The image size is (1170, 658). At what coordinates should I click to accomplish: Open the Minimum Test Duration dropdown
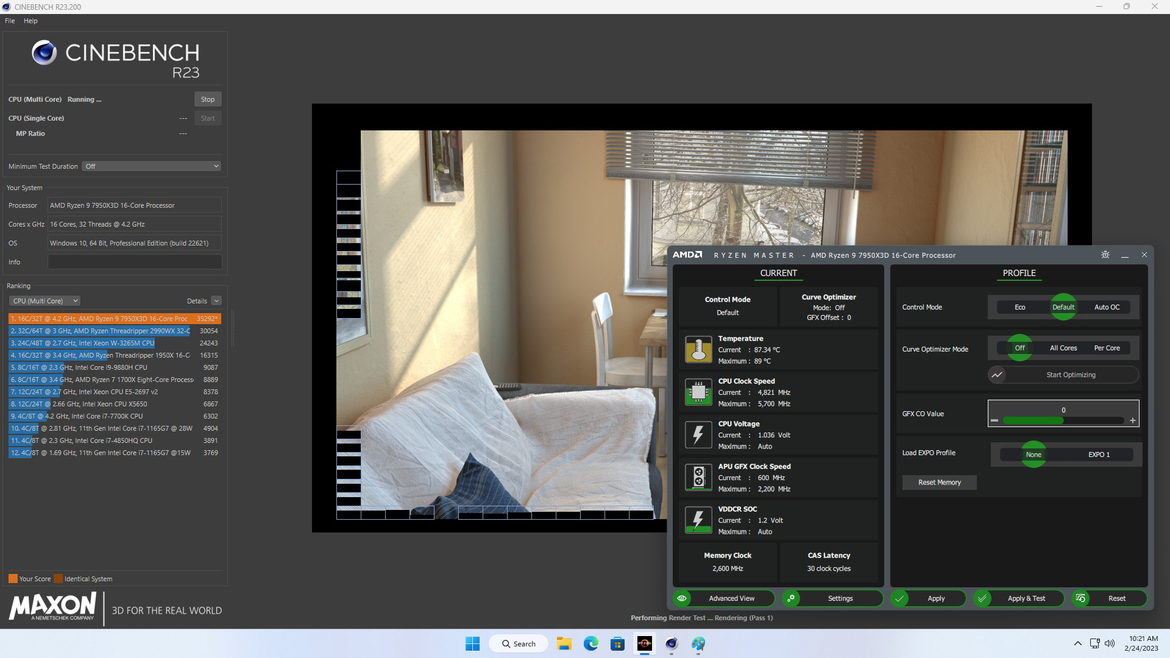pos(151,166)
